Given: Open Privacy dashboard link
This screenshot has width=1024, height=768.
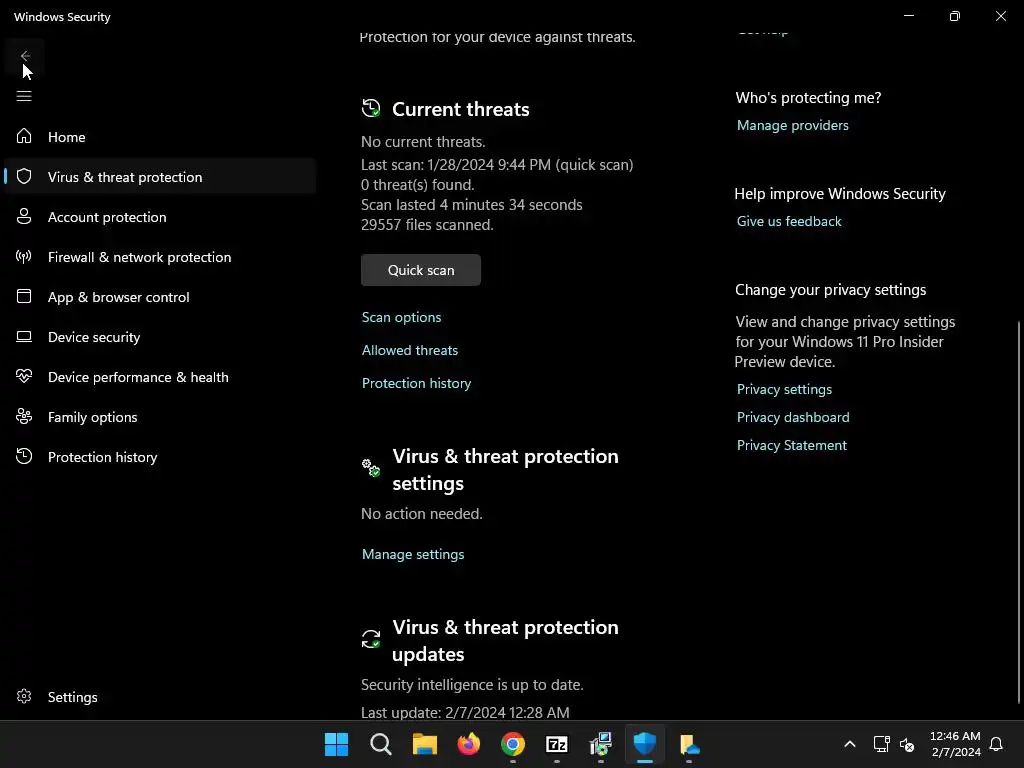Looking at the screenshot, I should click(793, 417).
